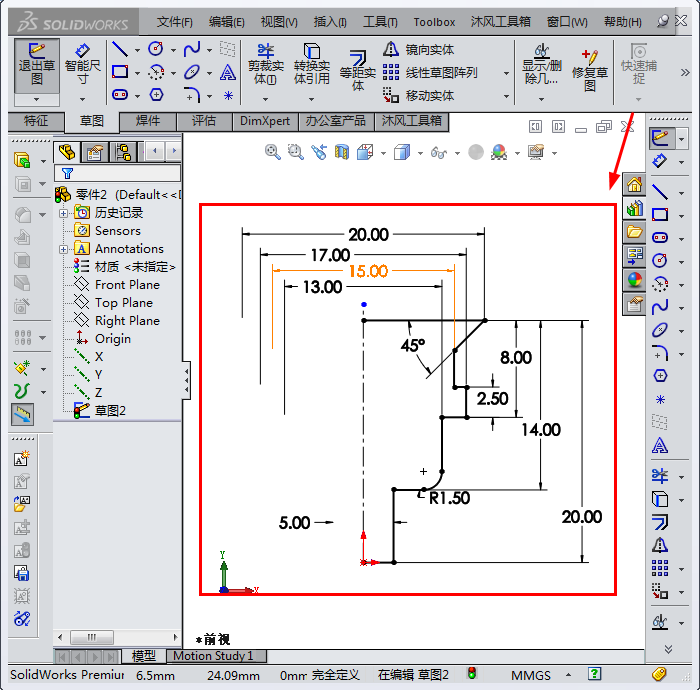Click the Zoom to Fit magnifier icon

tap(272, 152)
